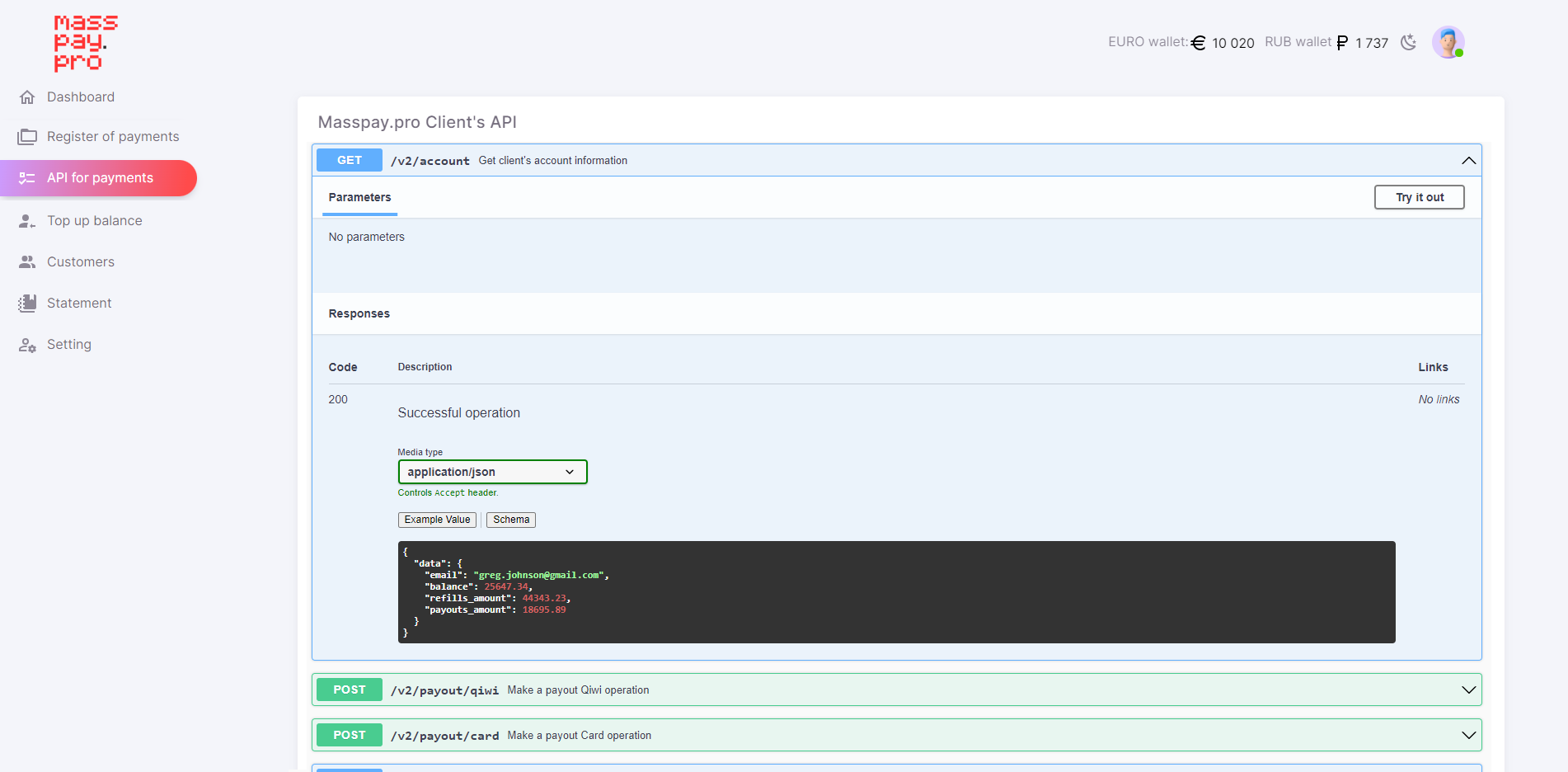Click the masspay.pro logo

(x=85, y=43)
